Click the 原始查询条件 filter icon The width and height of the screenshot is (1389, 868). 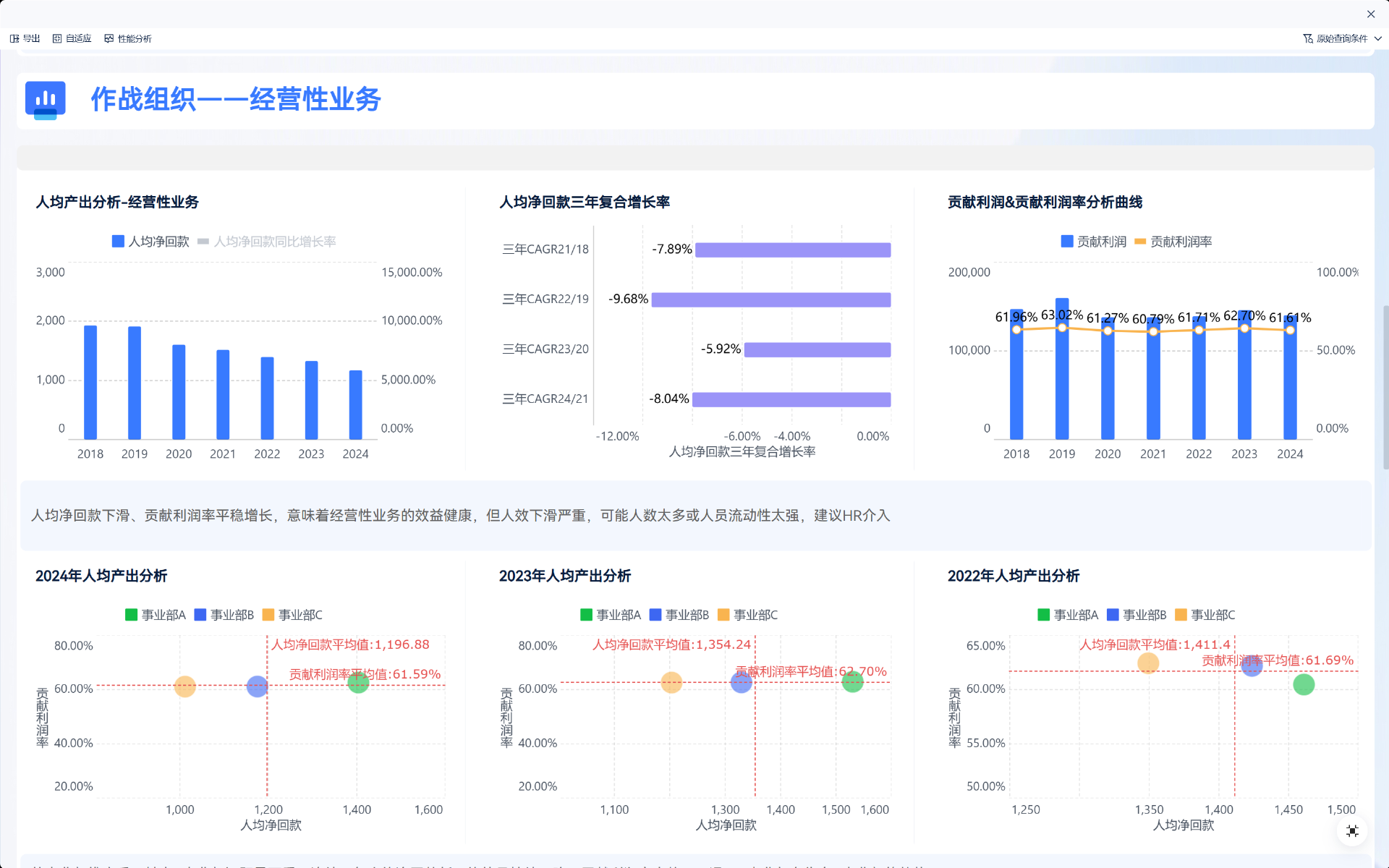click(x=1308, y=39)
